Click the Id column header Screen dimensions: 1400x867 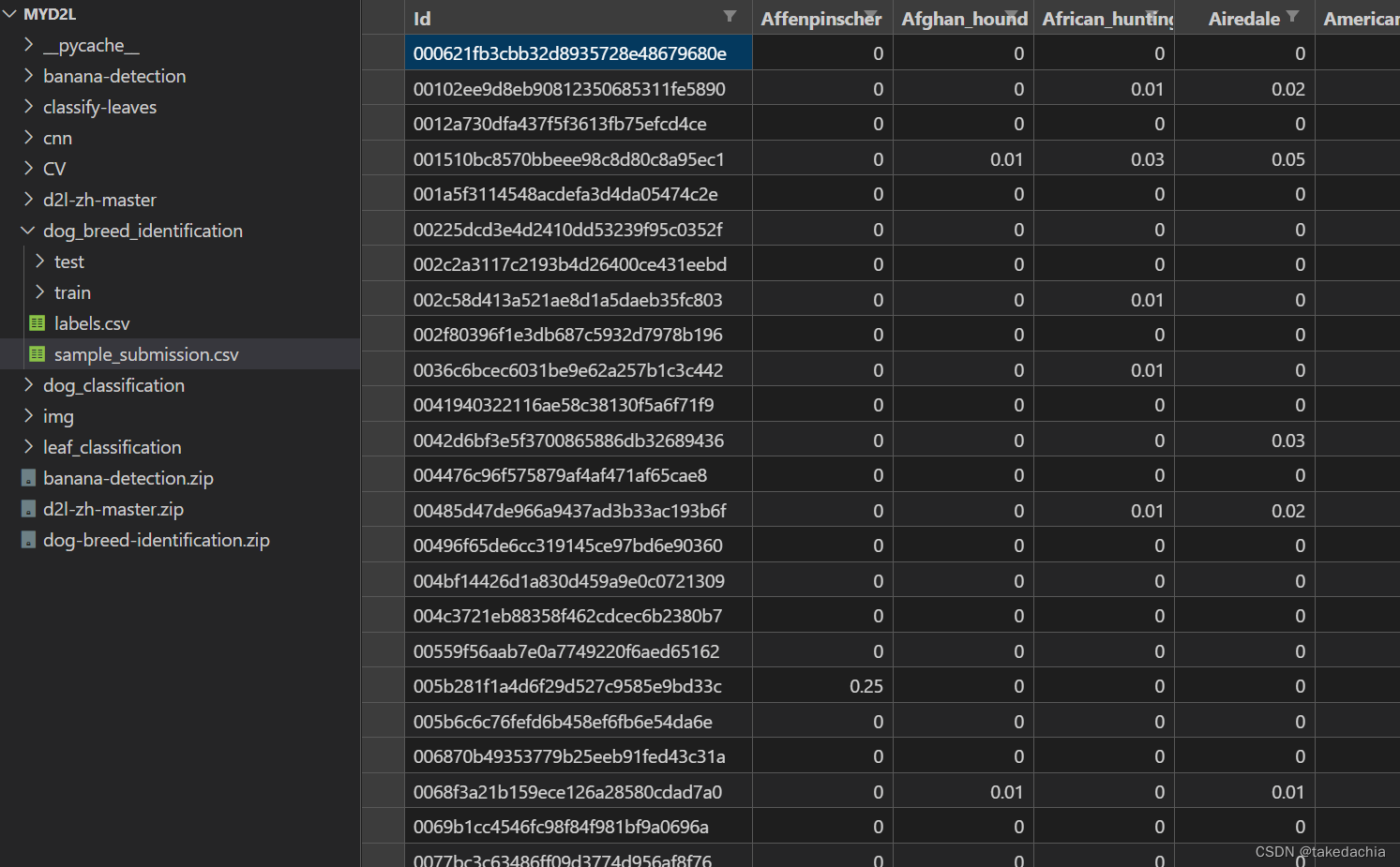pyautogui.click(x=578, y=18)
